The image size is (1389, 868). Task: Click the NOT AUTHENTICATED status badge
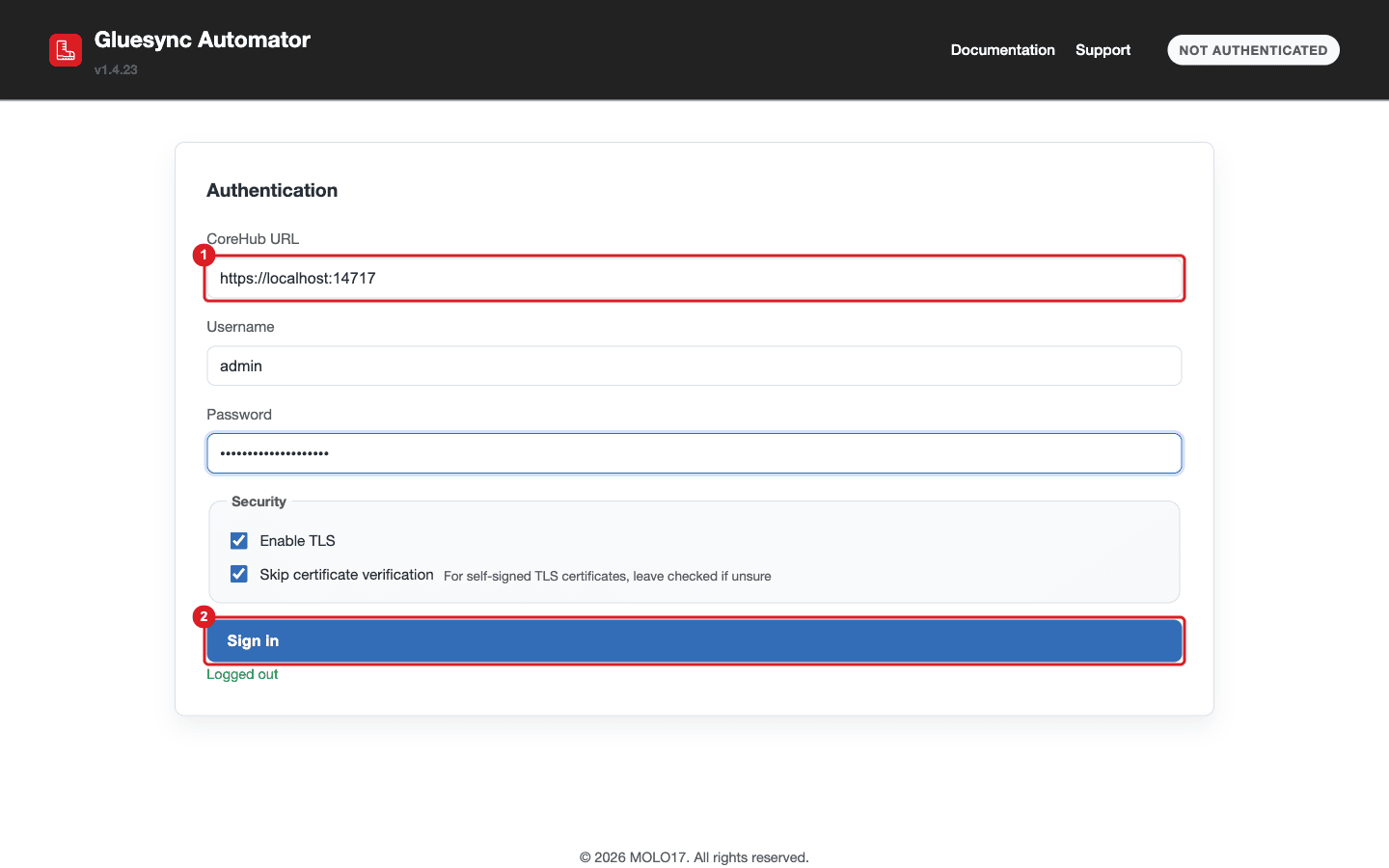1253,50
